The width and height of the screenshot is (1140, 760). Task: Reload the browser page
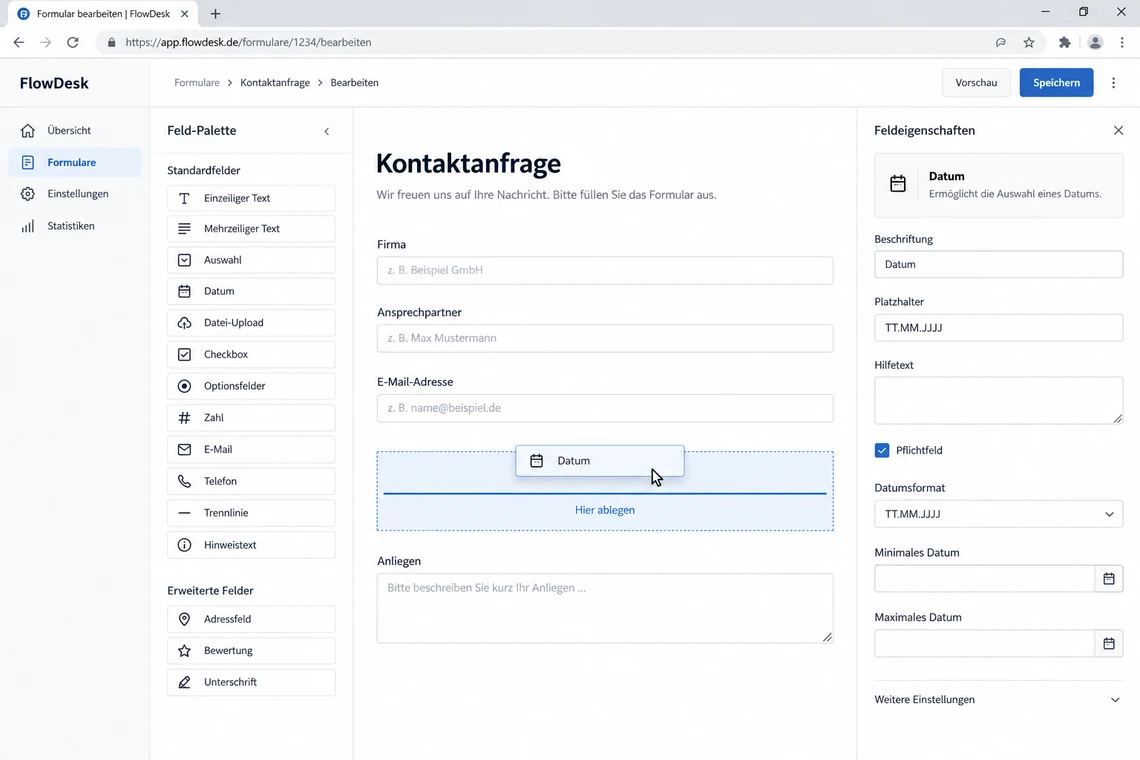[x=73, y=42]
